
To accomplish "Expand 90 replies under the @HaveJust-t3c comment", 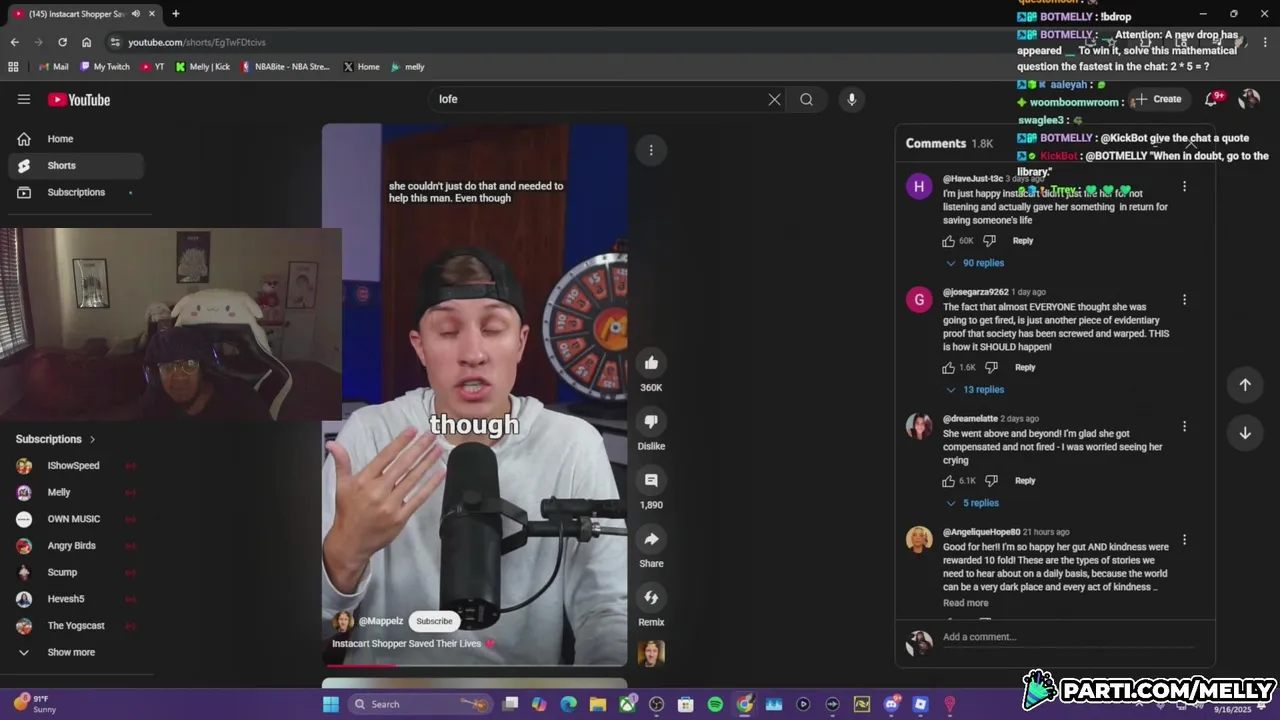I will 975,263.
